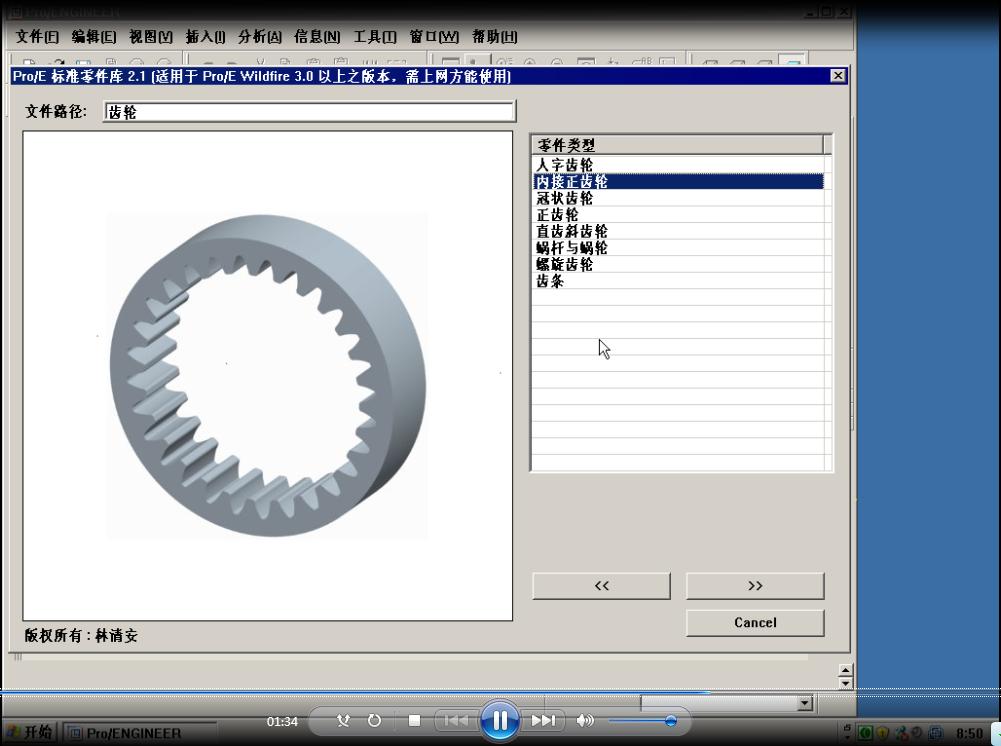Click the 零件类型 column header

677,145
